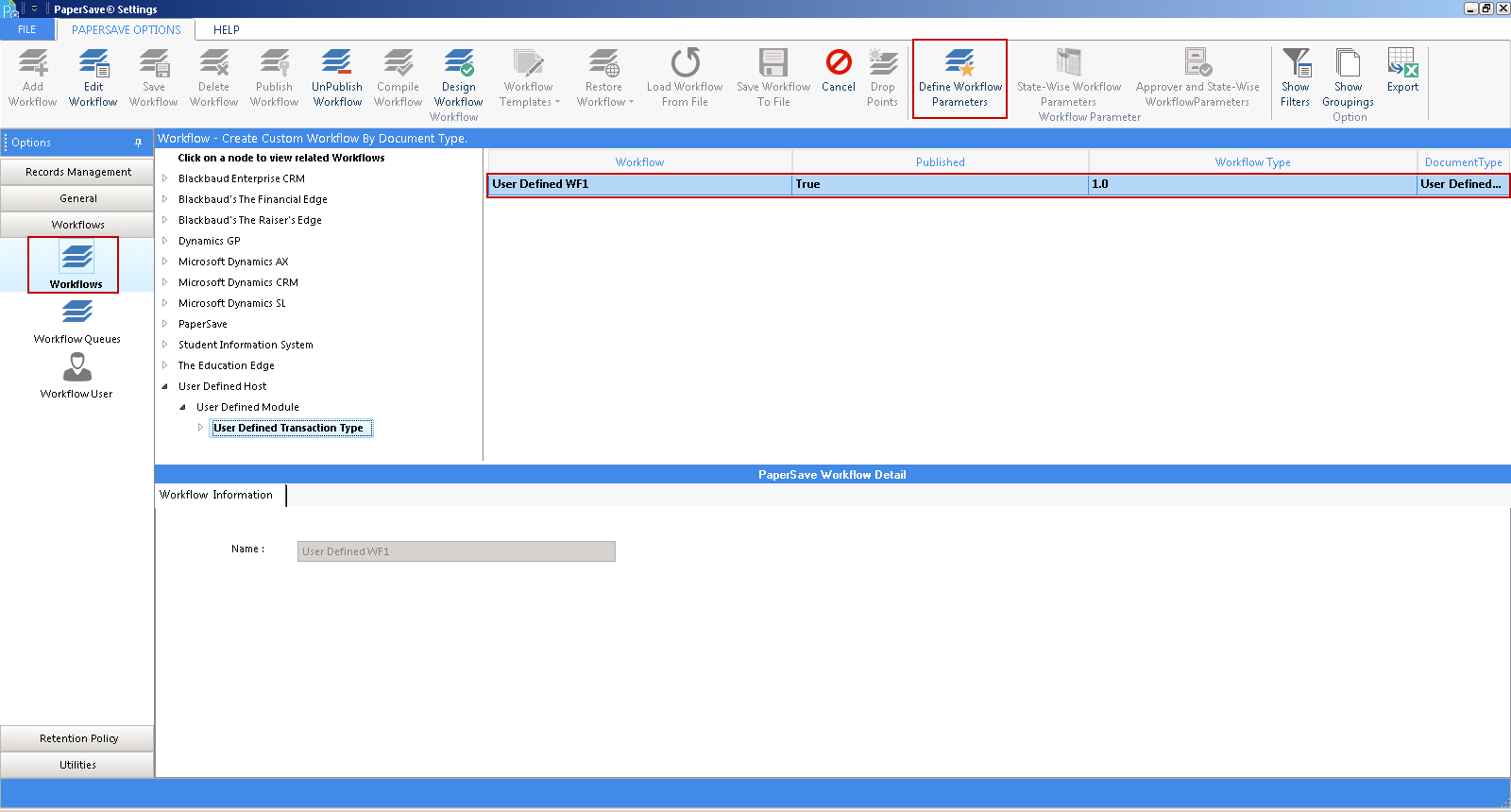Sort by the Workflow column header
The image size is (1511, 812).
point(639,161)
